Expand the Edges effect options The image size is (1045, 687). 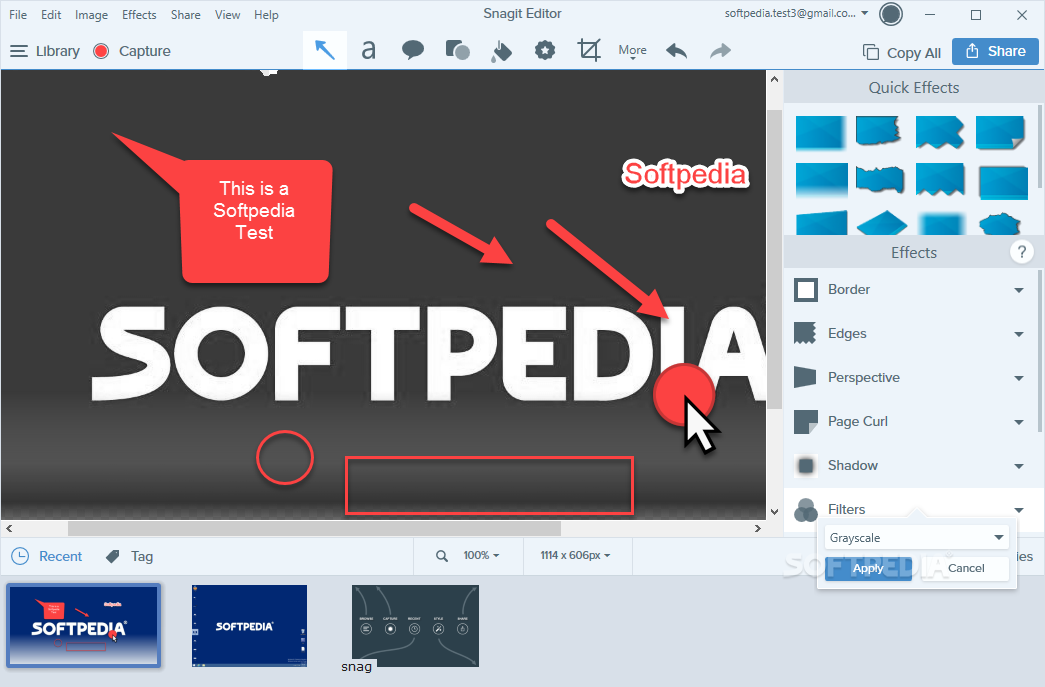(x=1018, y=334)
